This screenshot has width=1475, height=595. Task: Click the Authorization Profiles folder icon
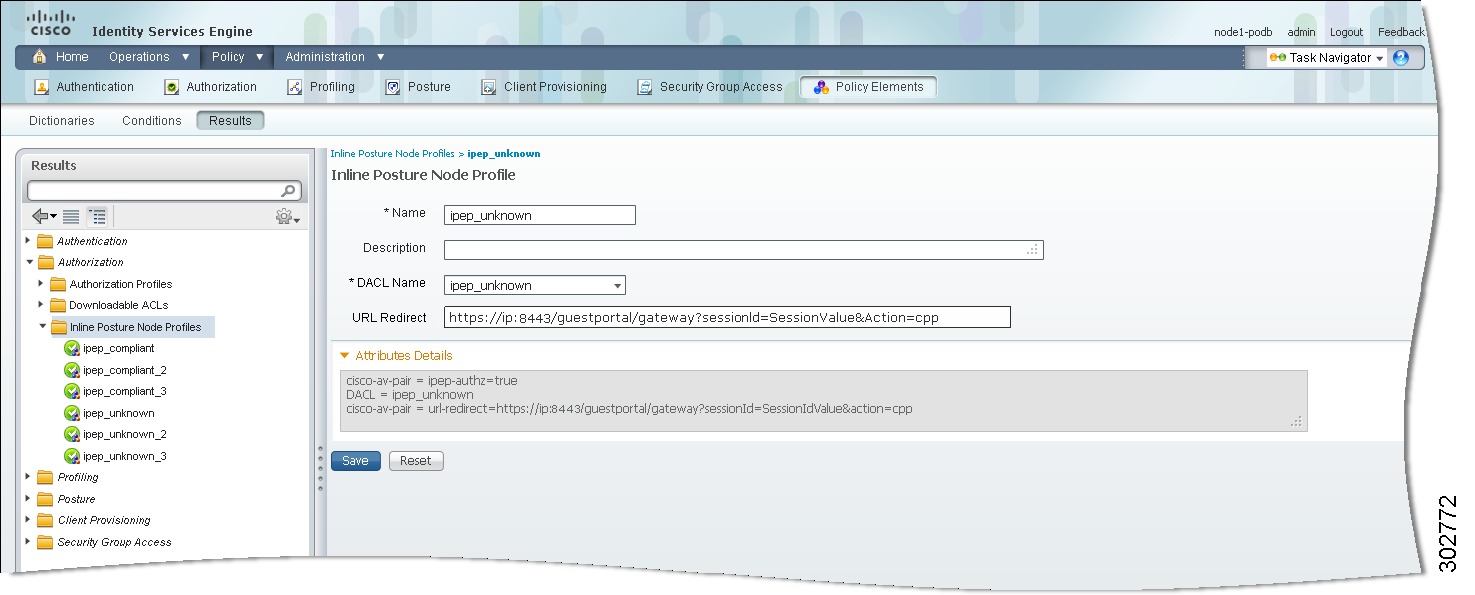pos(59,284)
